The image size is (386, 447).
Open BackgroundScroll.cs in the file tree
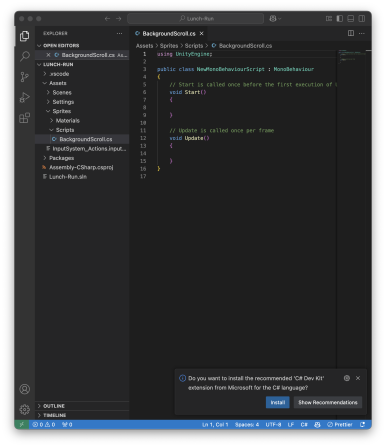pyautogui.click(x=82, y=139)
